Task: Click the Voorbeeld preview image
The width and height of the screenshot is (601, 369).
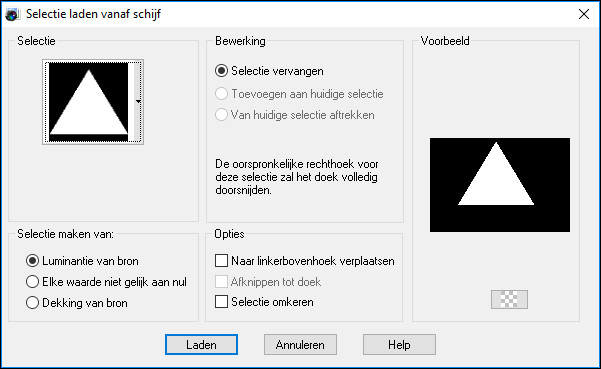Action: [500, 185]
